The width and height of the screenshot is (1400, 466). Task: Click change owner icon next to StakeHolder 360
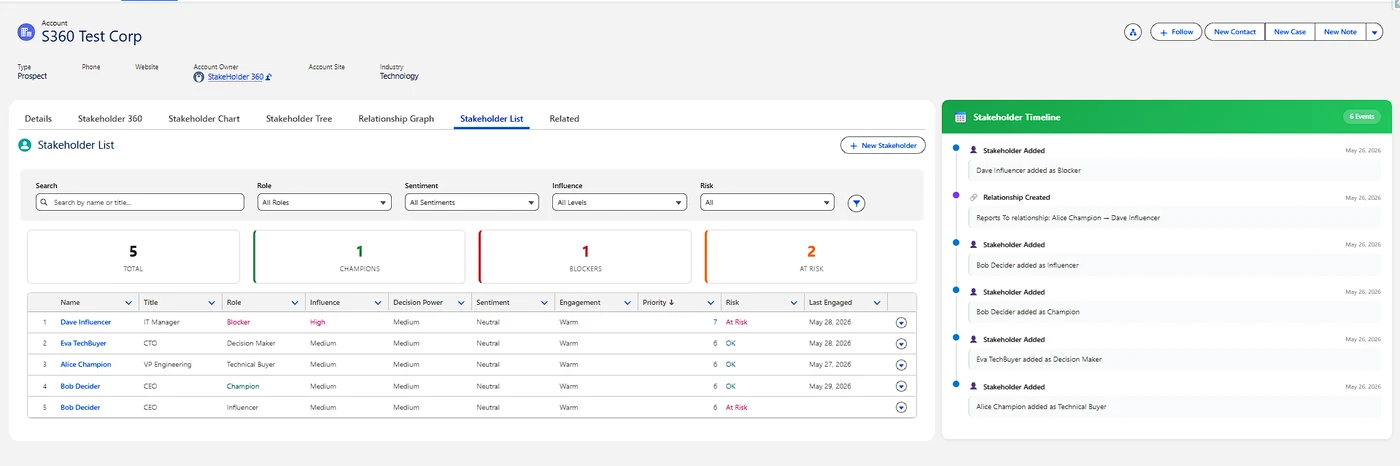(x=269, y=77)
